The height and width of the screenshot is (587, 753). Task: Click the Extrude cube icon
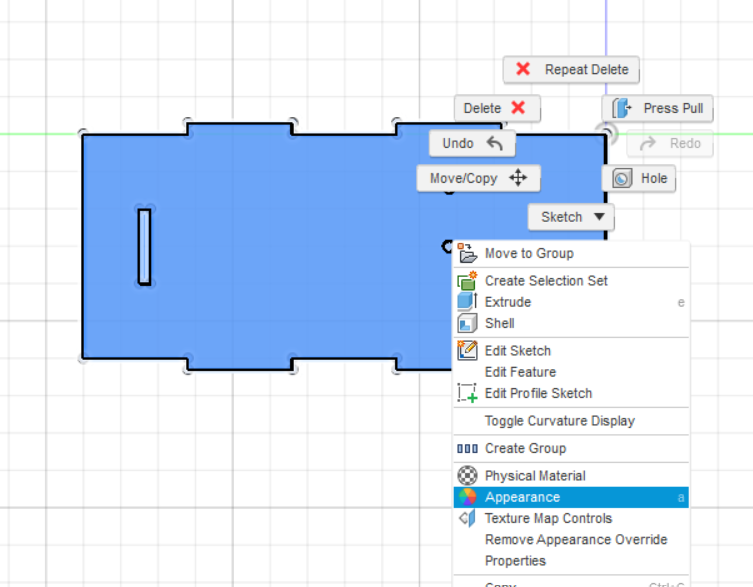(467, 302)
